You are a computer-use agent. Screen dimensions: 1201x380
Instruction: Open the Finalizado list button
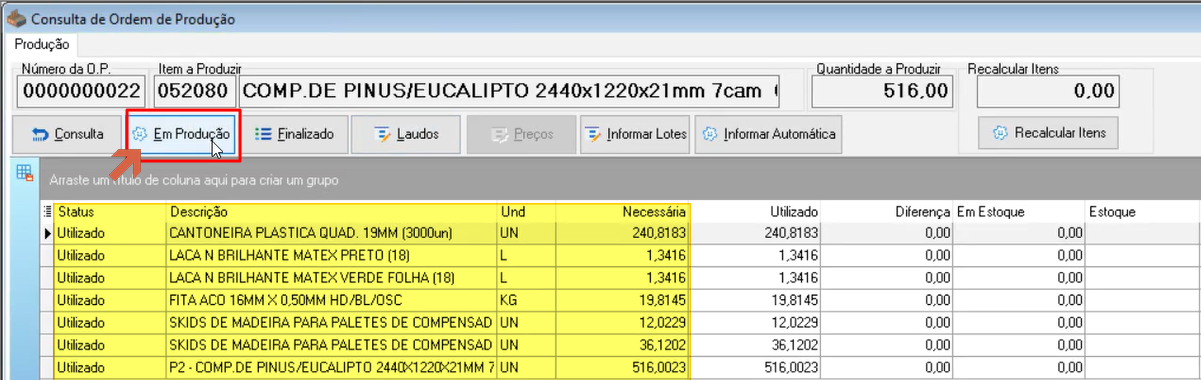(294, 134)
